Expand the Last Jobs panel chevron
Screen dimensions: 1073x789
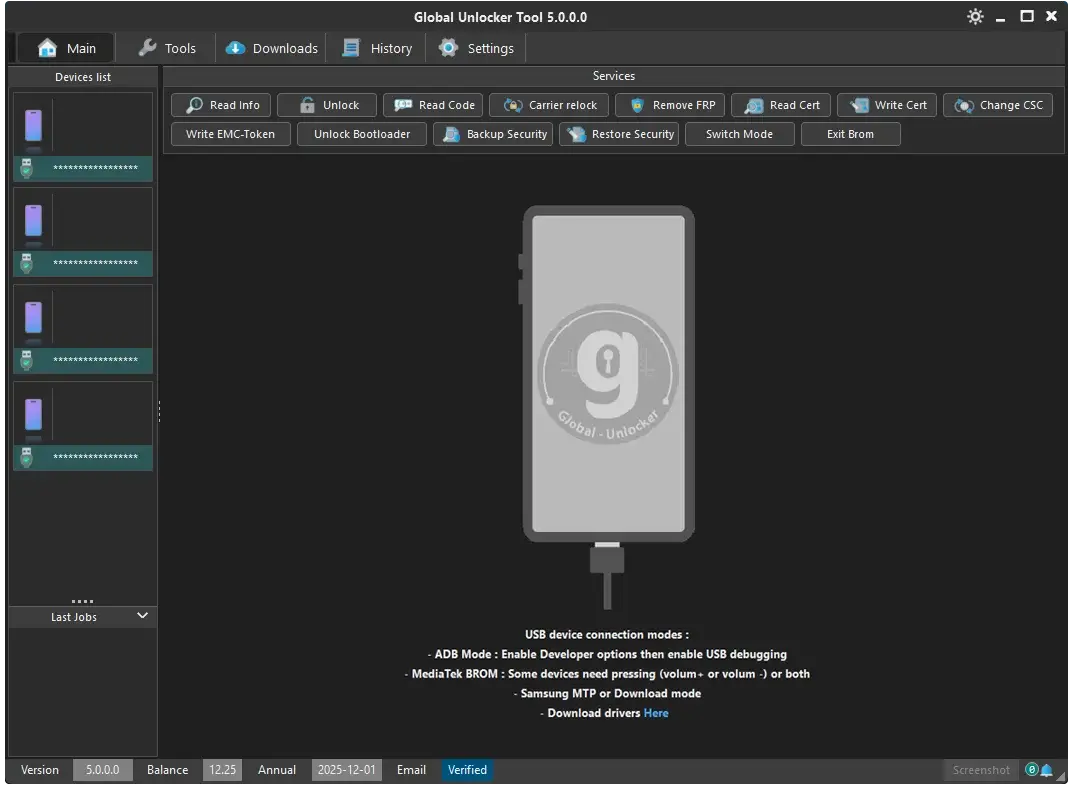click(142, 616)
